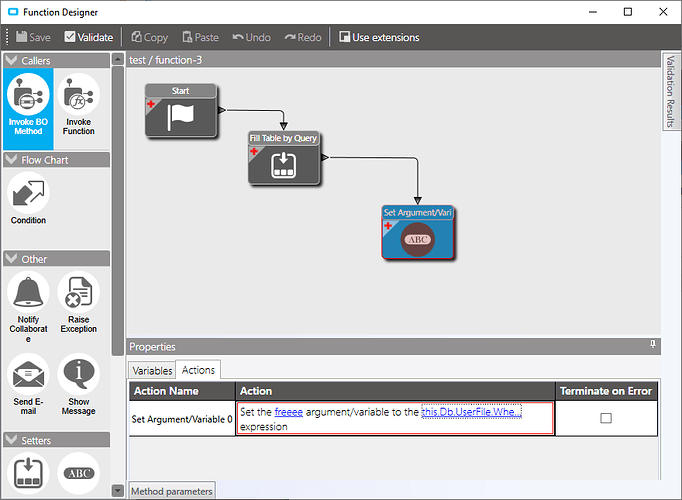Select the Set Argument/Variable 0 row name

coord(182,419)
